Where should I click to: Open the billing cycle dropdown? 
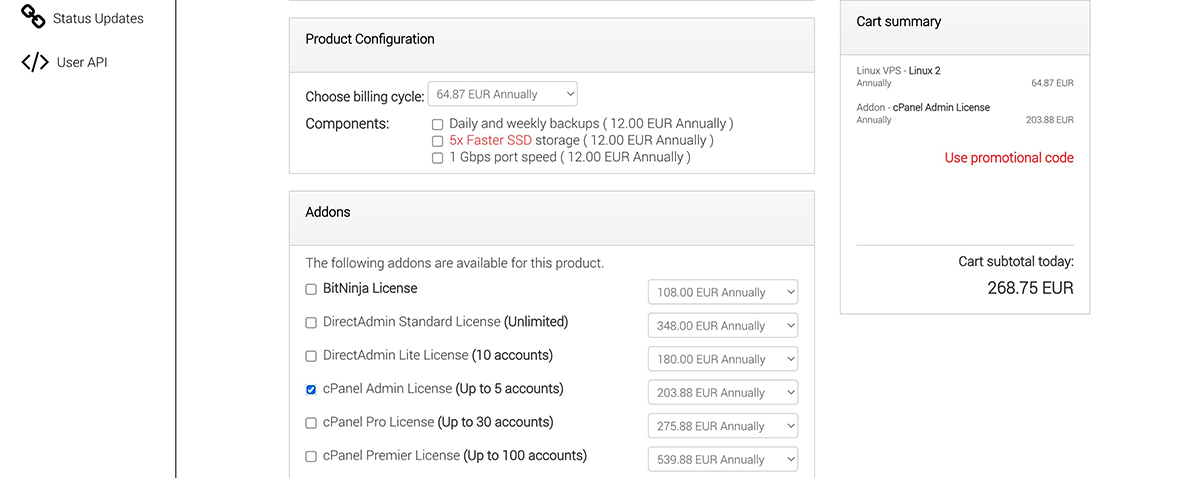pos(502,94)
